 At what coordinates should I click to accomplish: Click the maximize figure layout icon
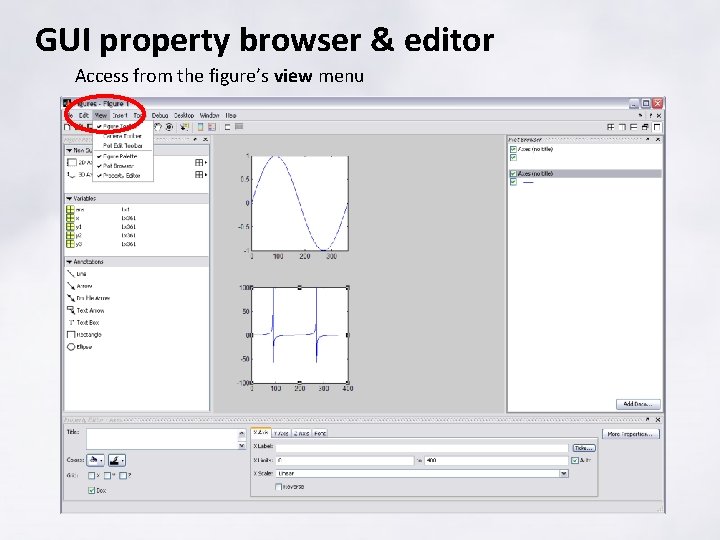coord(657,127)
